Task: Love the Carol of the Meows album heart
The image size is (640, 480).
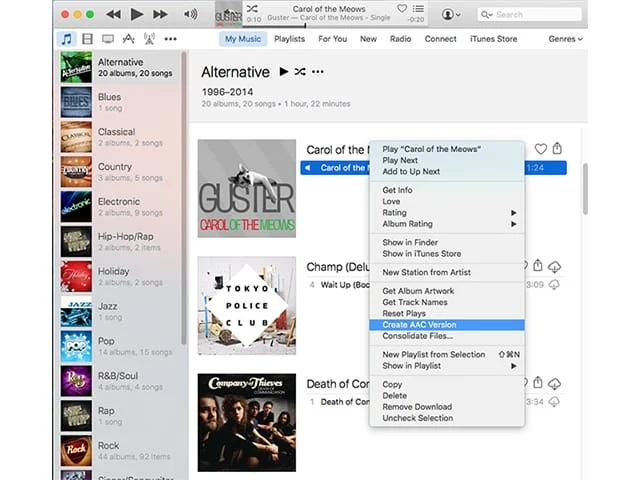Action: 540,149
